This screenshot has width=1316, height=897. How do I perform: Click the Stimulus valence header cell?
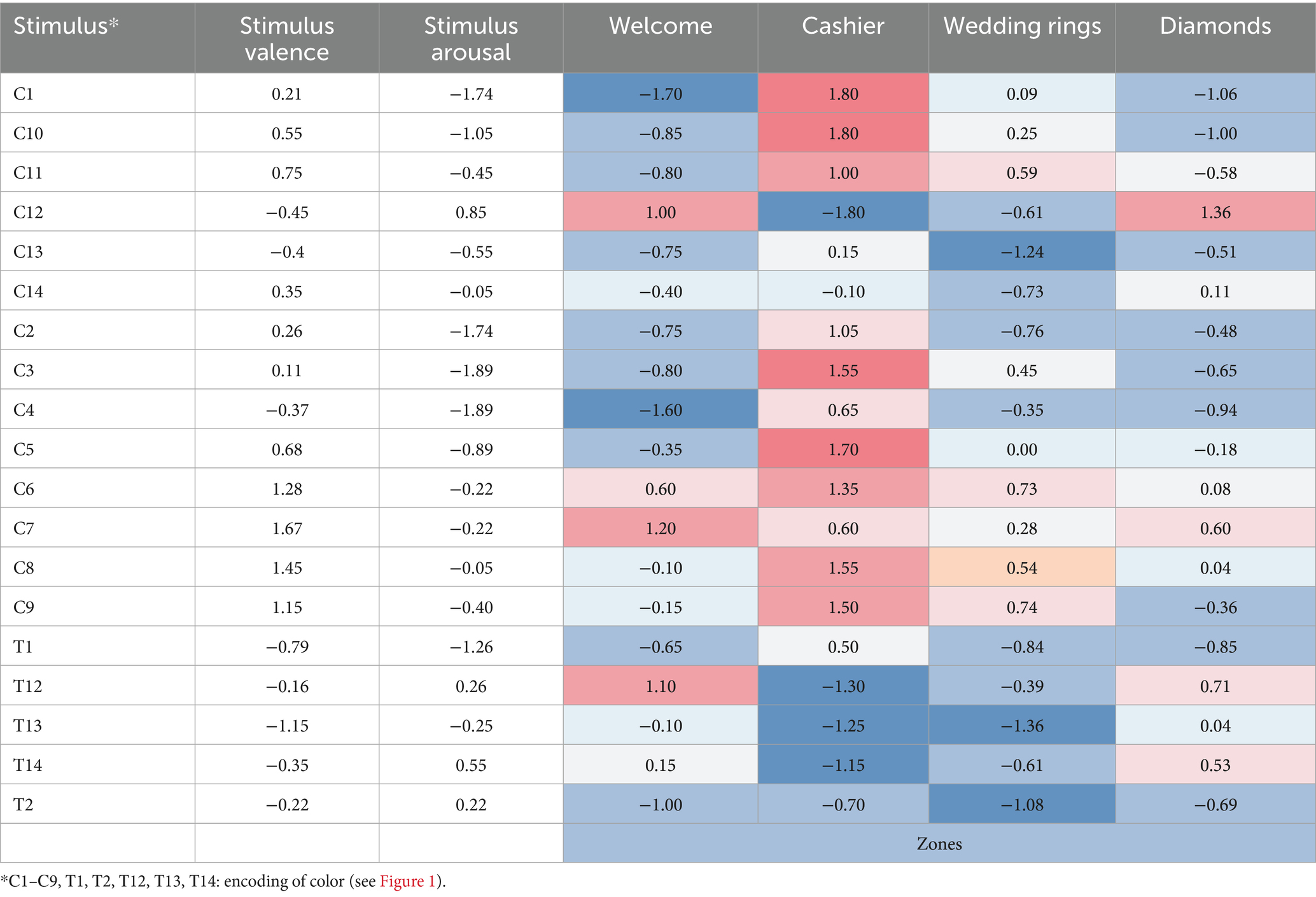(286, 38)
